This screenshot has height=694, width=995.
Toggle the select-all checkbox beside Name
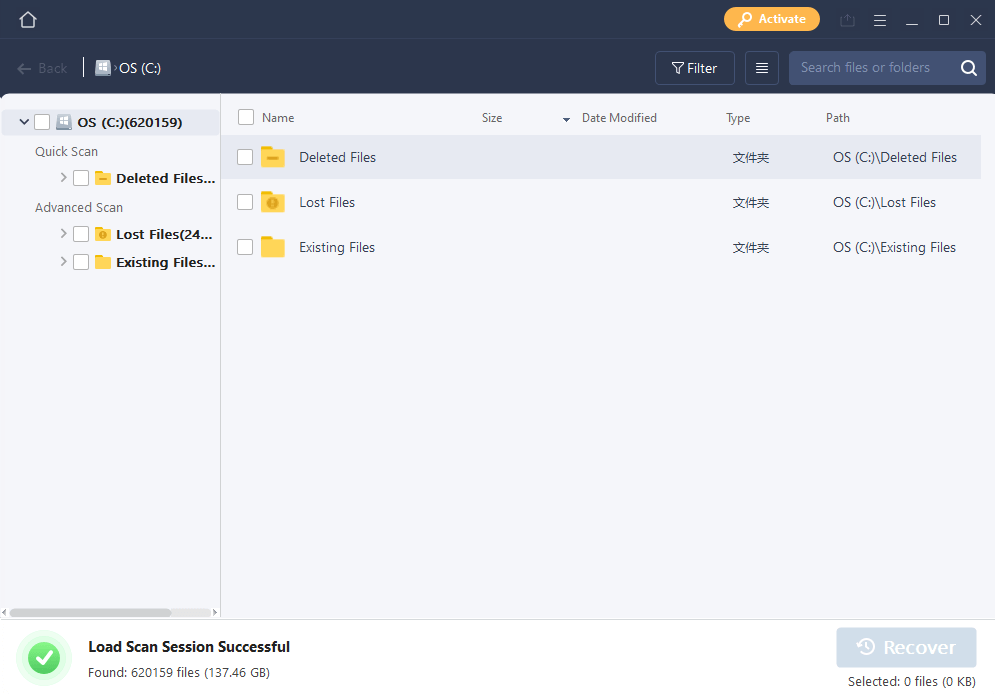point(246,117)
